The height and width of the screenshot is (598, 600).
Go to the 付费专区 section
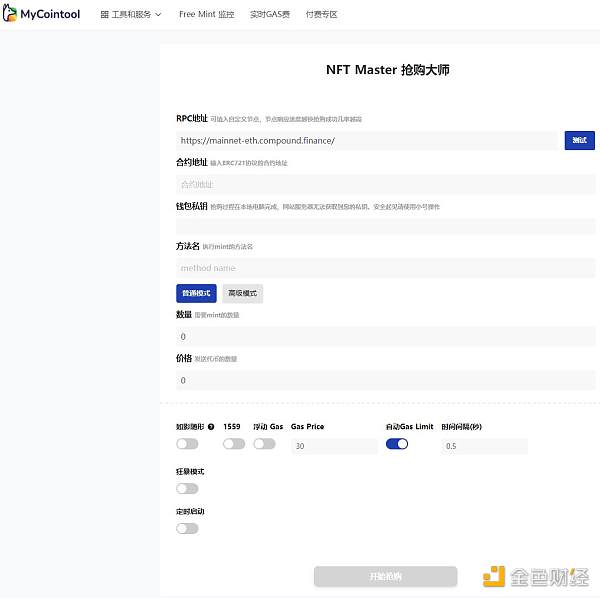pyautogui.click(x=321, y=15)
